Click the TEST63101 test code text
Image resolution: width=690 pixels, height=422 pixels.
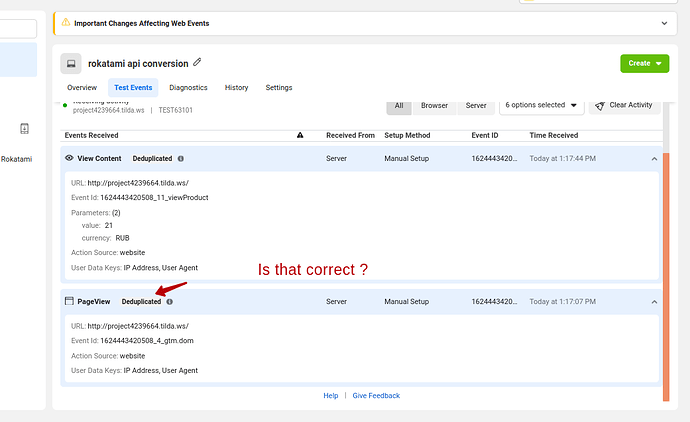click(x=176, y=110)
